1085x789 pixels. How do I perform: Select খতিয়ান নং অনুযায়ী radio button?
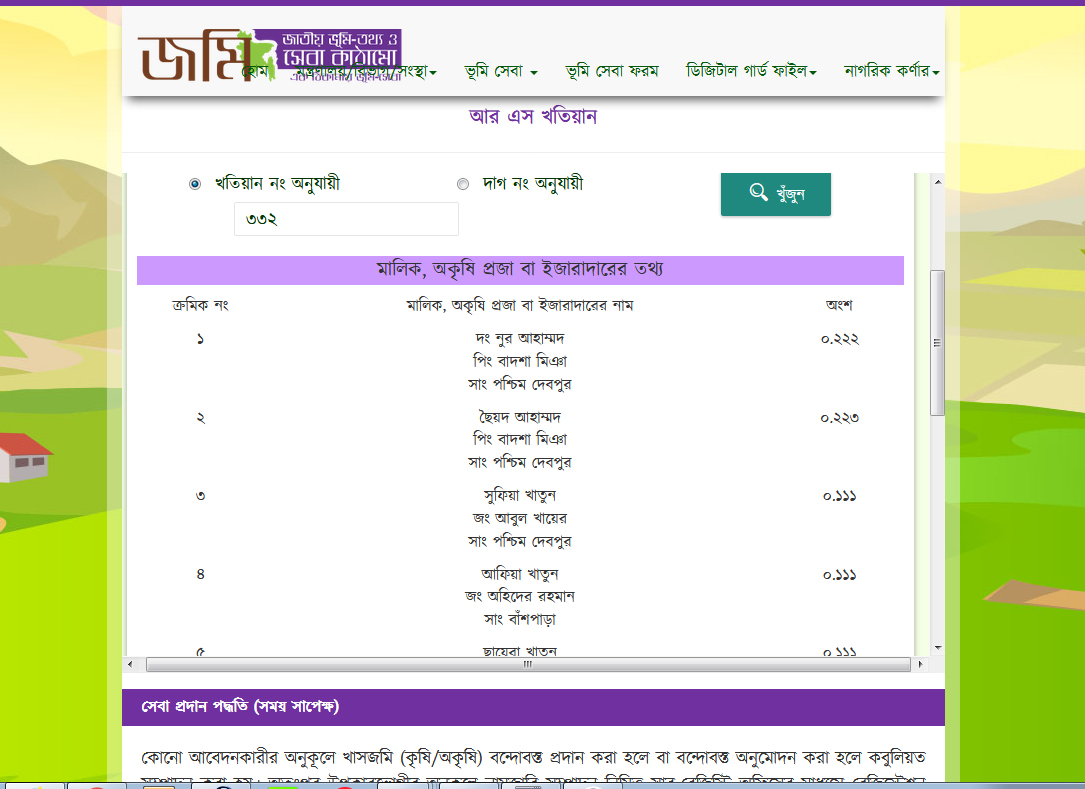click(195, 184)
